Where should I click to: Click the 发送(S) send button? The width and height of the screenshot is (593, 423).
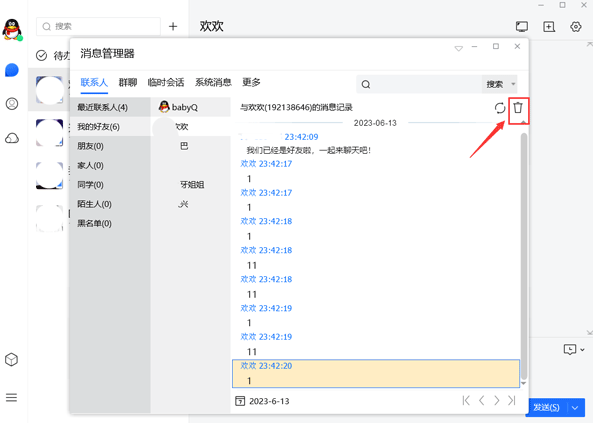[x=546, y=407]
